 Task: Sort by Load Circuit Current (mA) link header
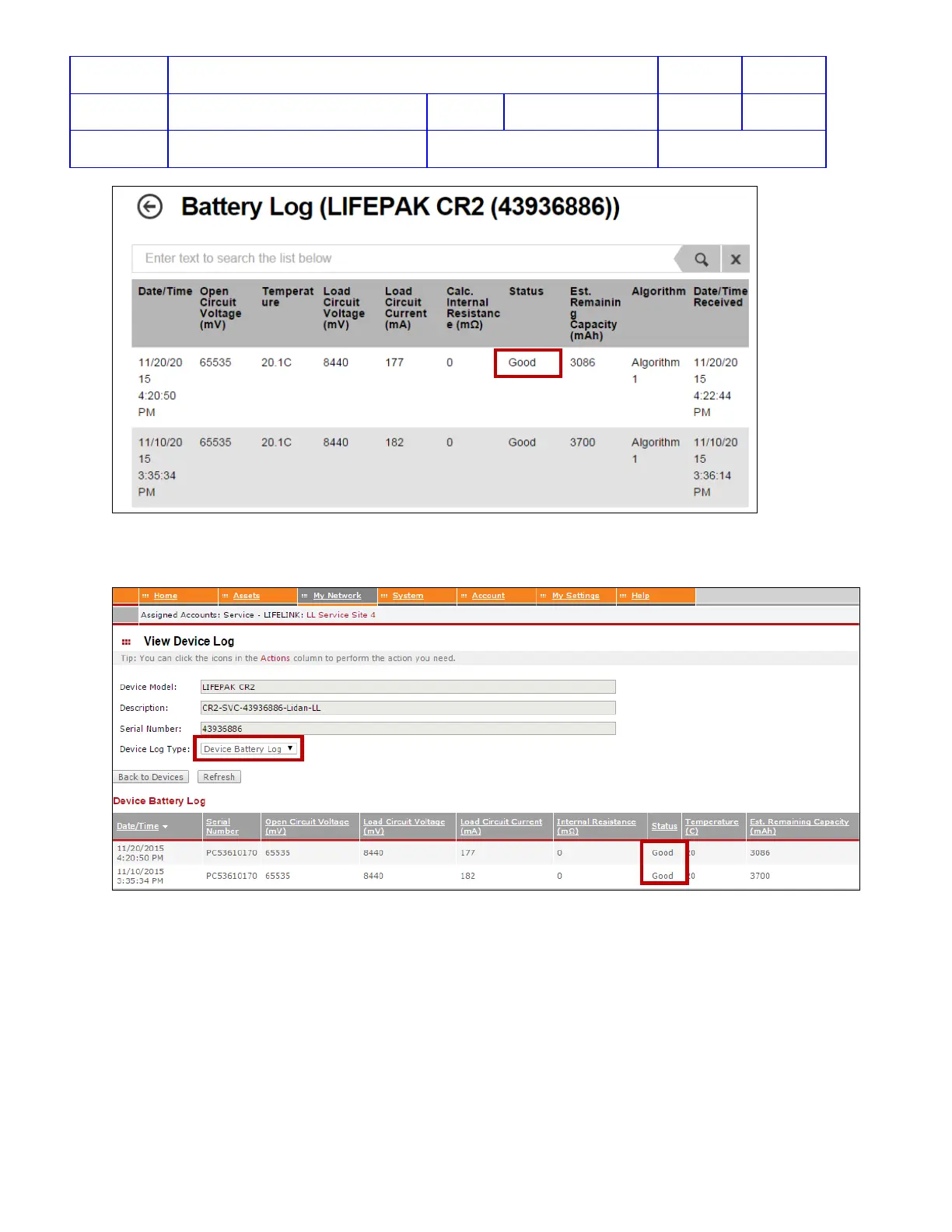pyautogui.click(x=501, y=827)
